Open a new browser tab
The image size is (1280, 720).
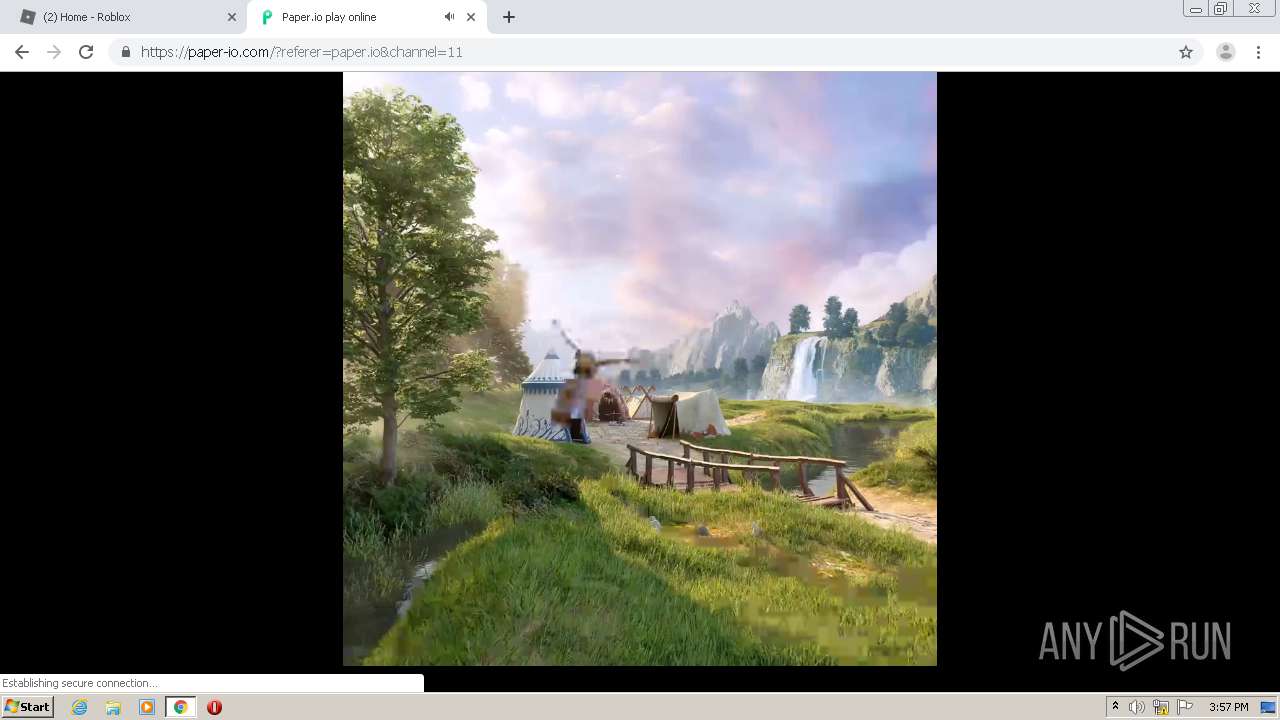click(509, 17)
